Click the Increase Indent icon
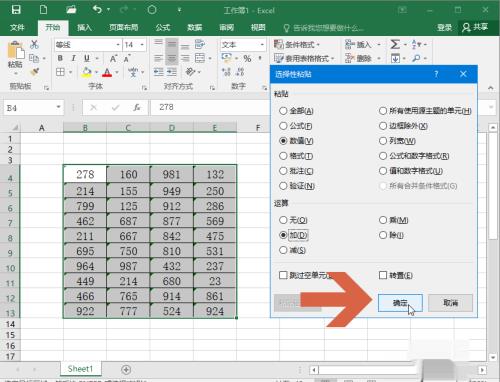 172,72
